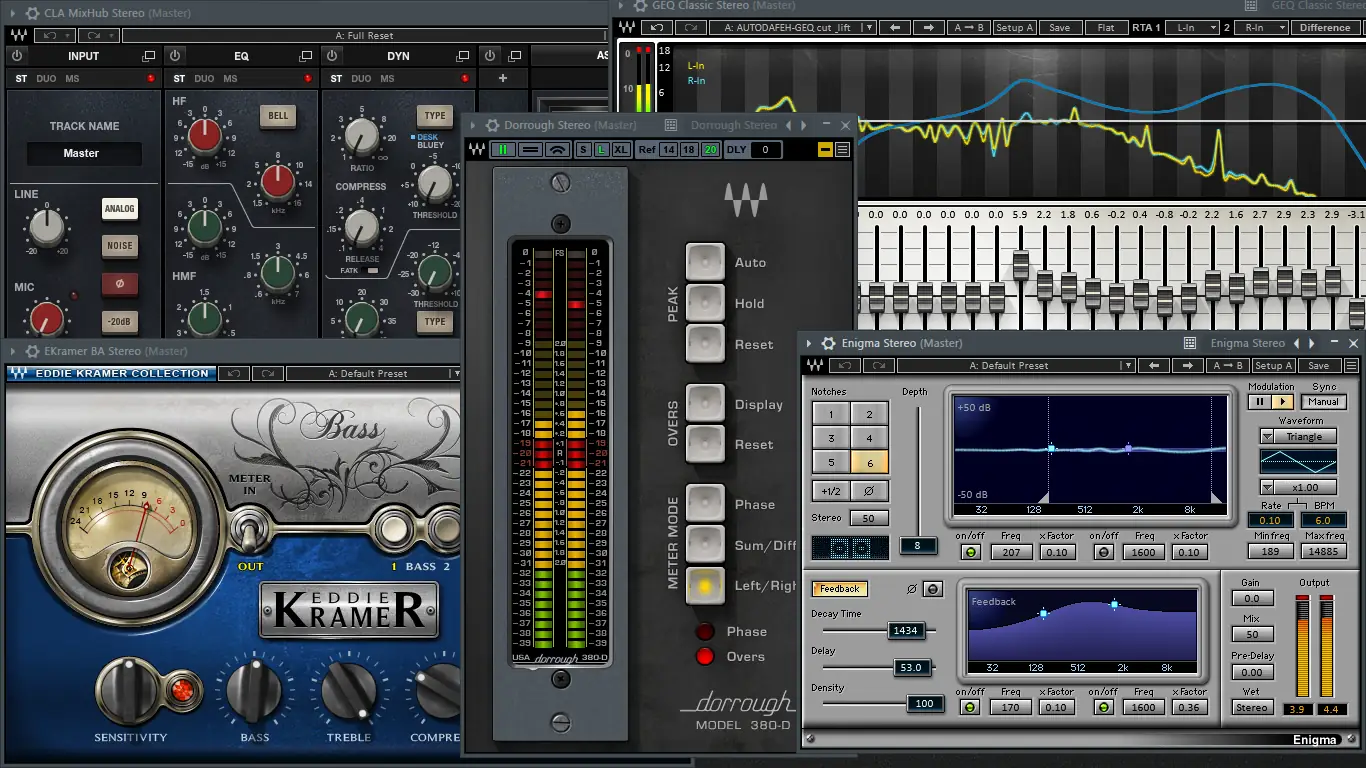This screenshot has width=1366, height=768.
Task: Click the Flat button in GEQ Classic
Action: pos(1106,28)
